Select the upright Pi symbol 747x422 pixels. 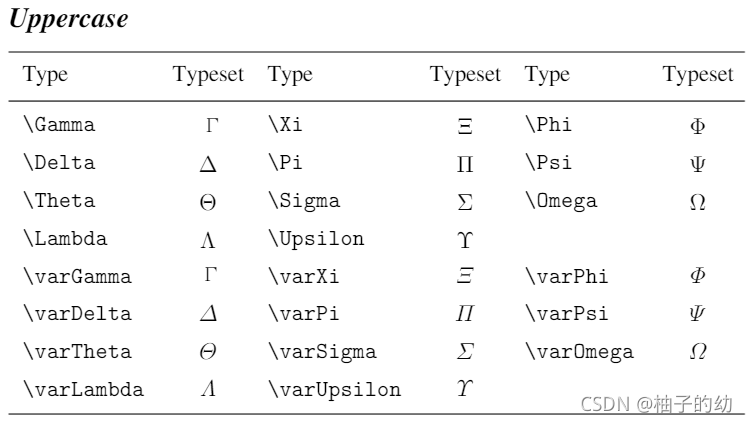tap(465, 164)
